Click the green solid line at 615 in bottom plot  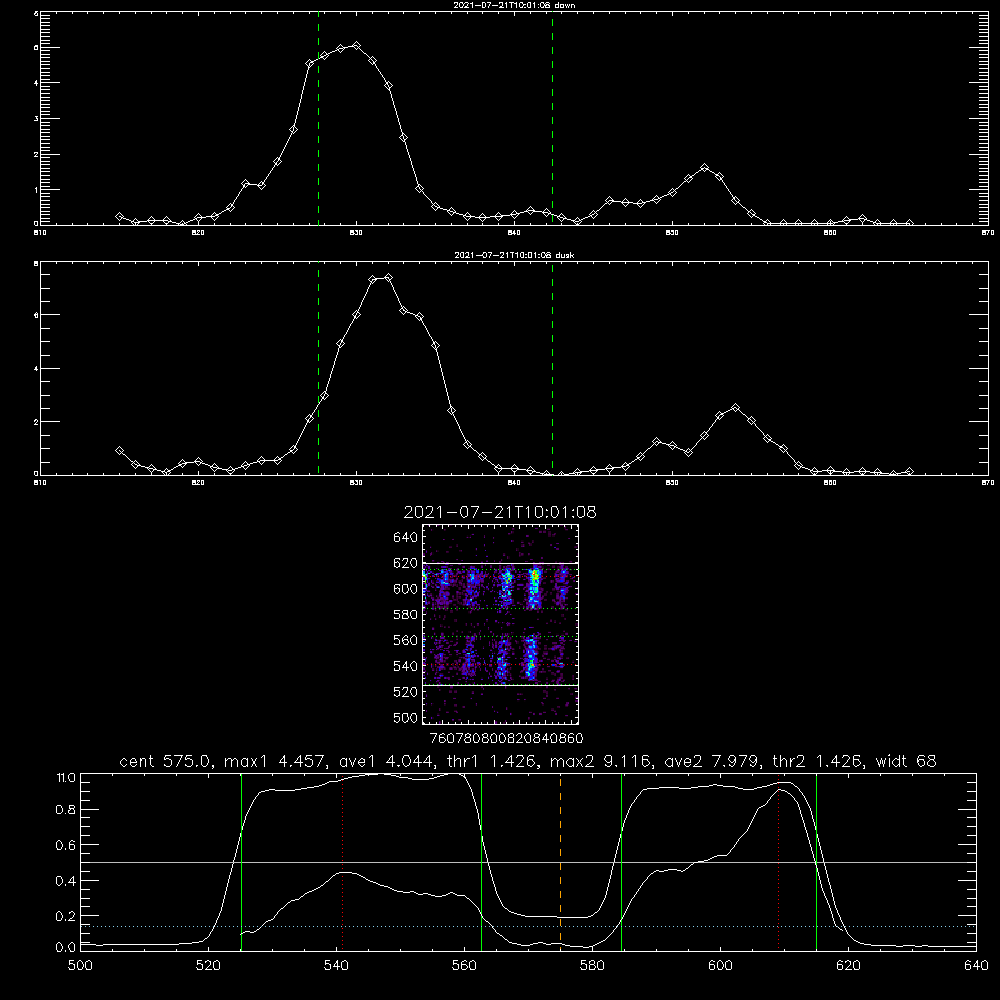pyautogui.click(x=816, y=862)
